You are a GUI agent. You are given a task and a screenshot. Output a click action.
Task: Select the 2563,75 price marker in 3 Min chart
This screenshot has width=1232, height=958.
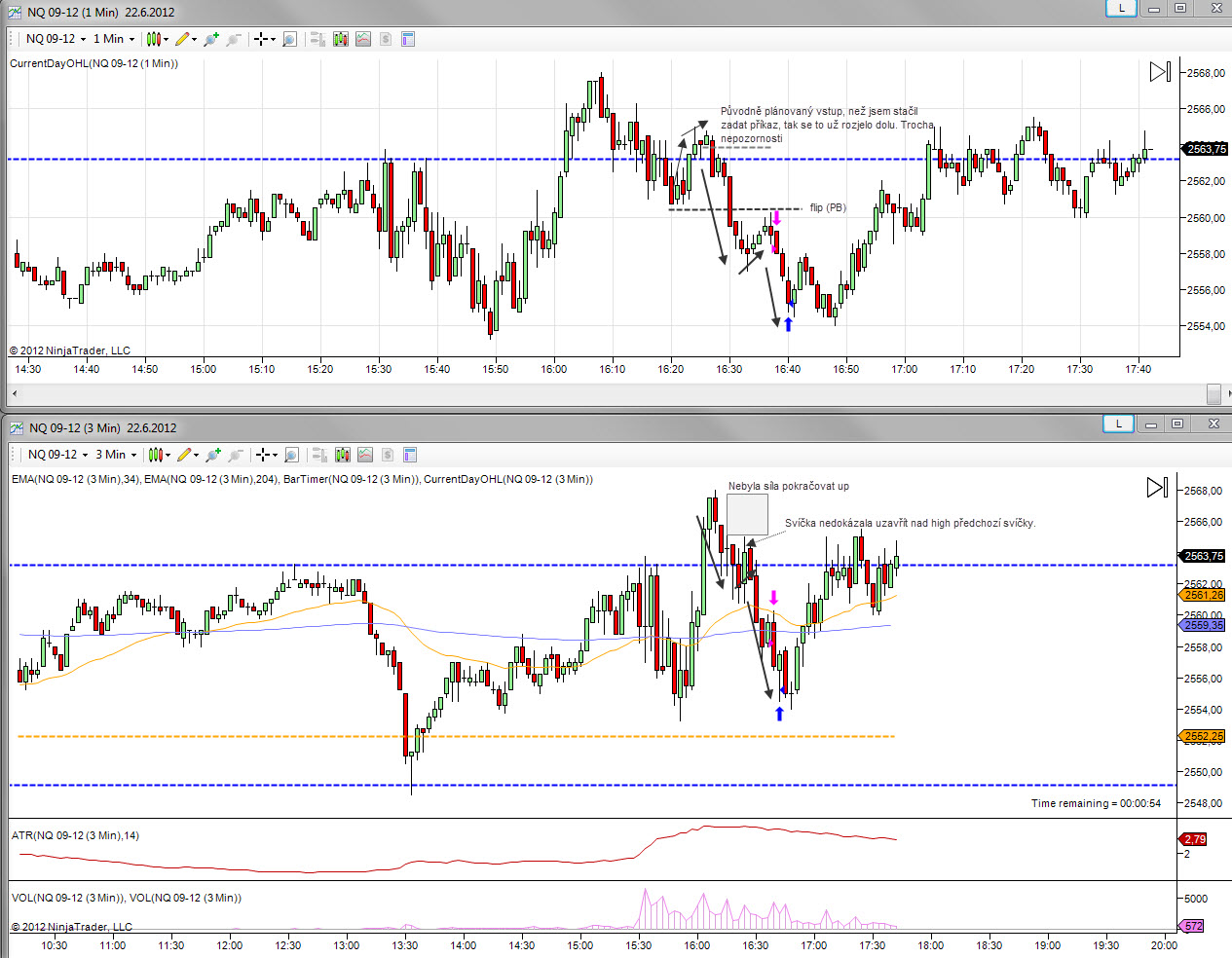click(x=1203, y=556)
